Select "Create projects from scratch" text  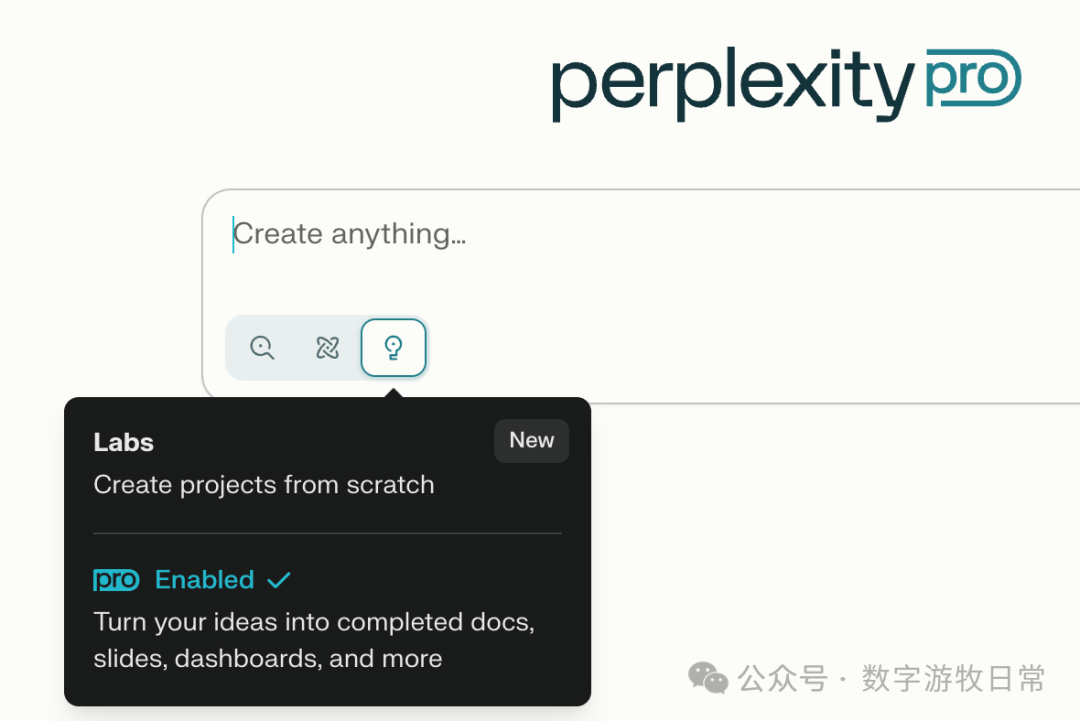click(x=264, y=485)
